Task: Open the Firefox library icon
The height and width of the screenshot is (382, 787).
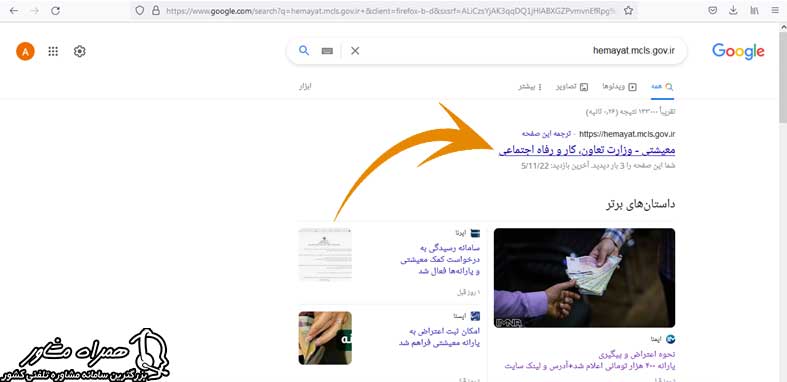Action: tap(754, 11)
